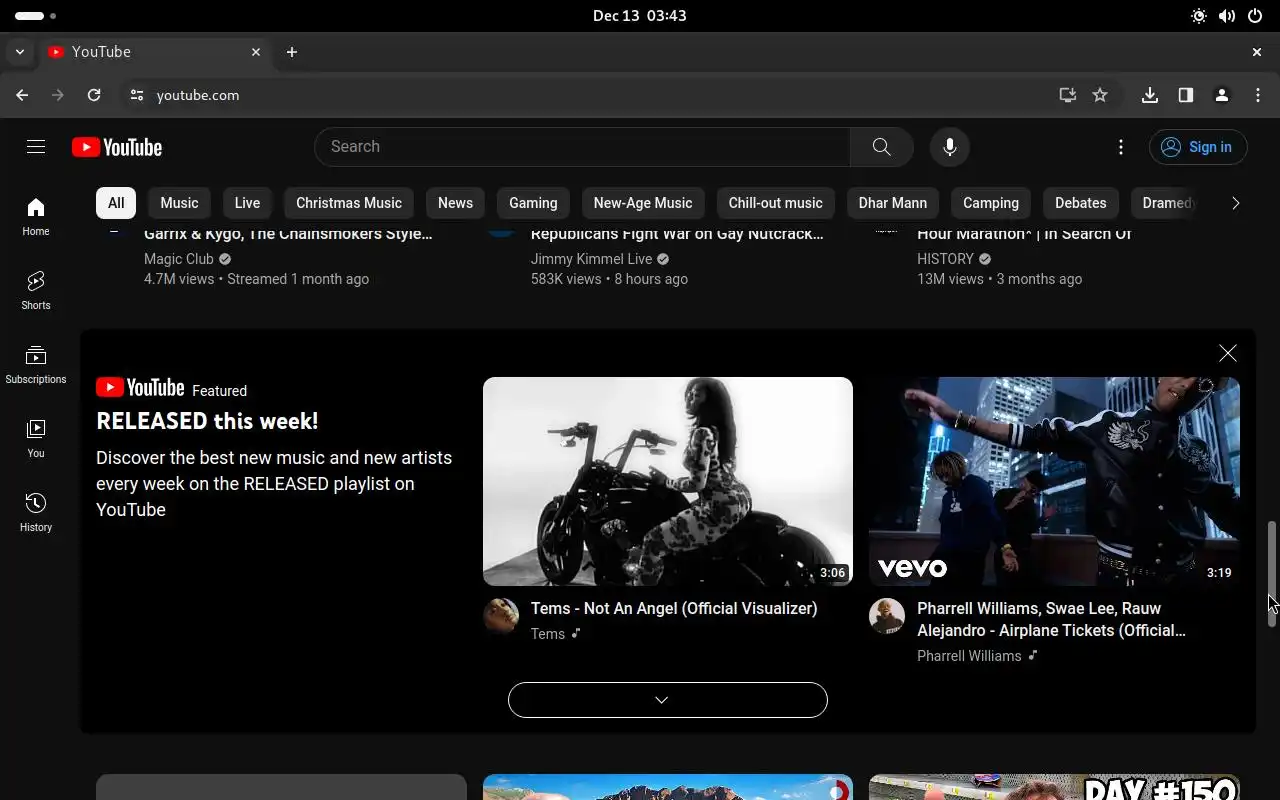The image size is (1280, 800).
Task: Click the Sign in button
Action: [x=1198, y=147]
